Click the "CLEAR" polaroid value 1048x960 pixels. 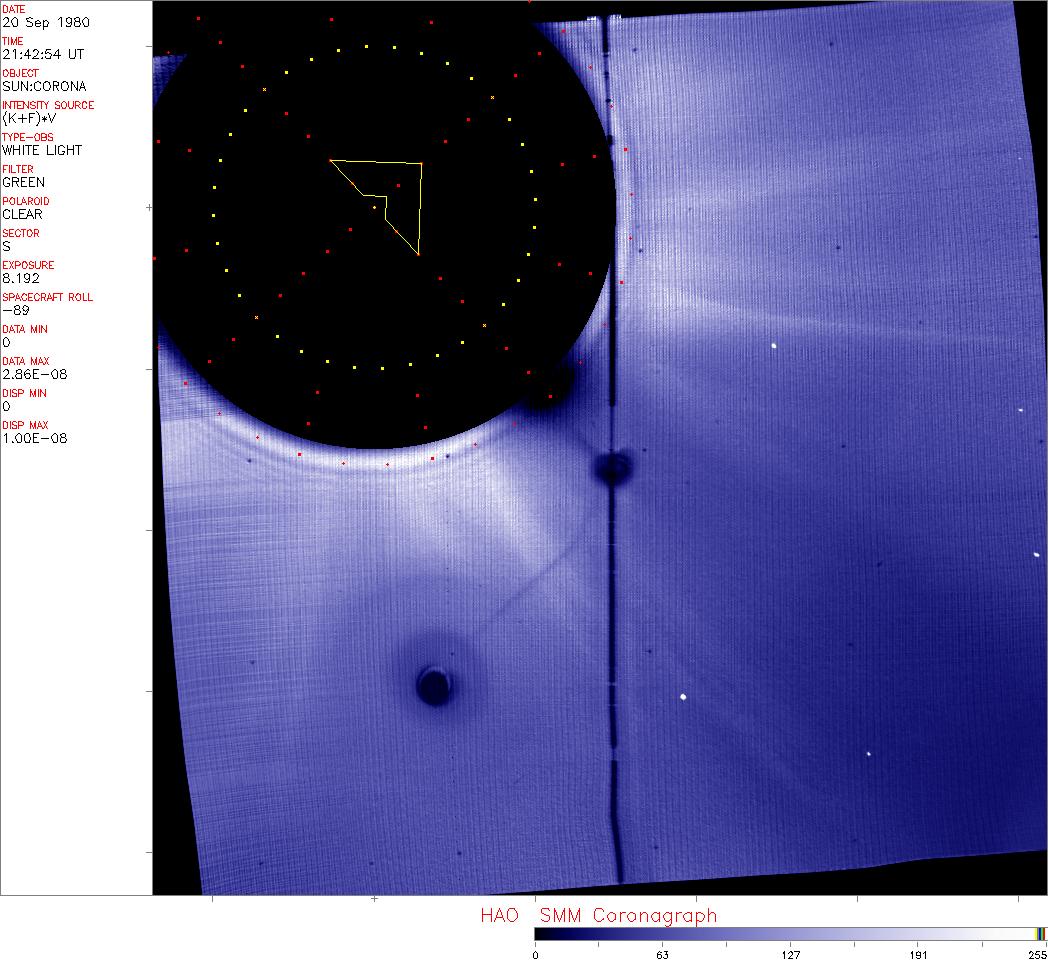tap(23, 214)
